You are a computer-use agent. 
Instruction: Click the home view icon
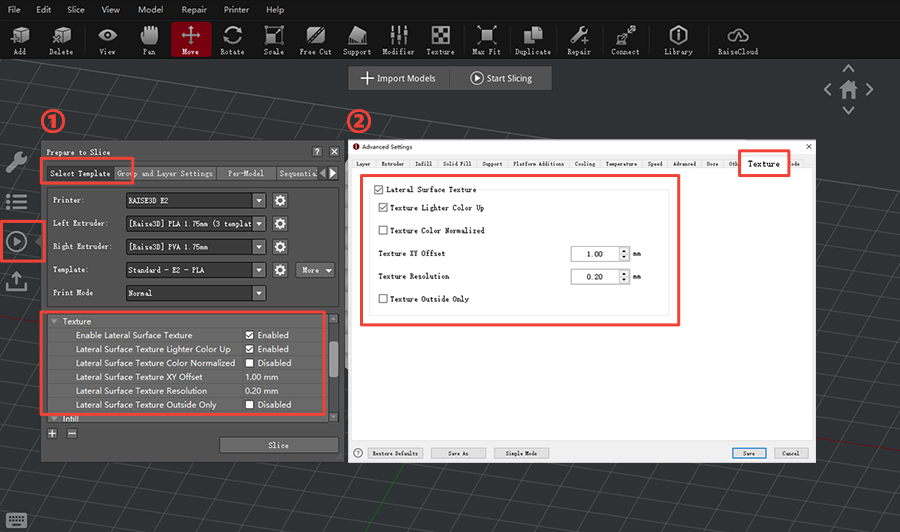(848, 90)
